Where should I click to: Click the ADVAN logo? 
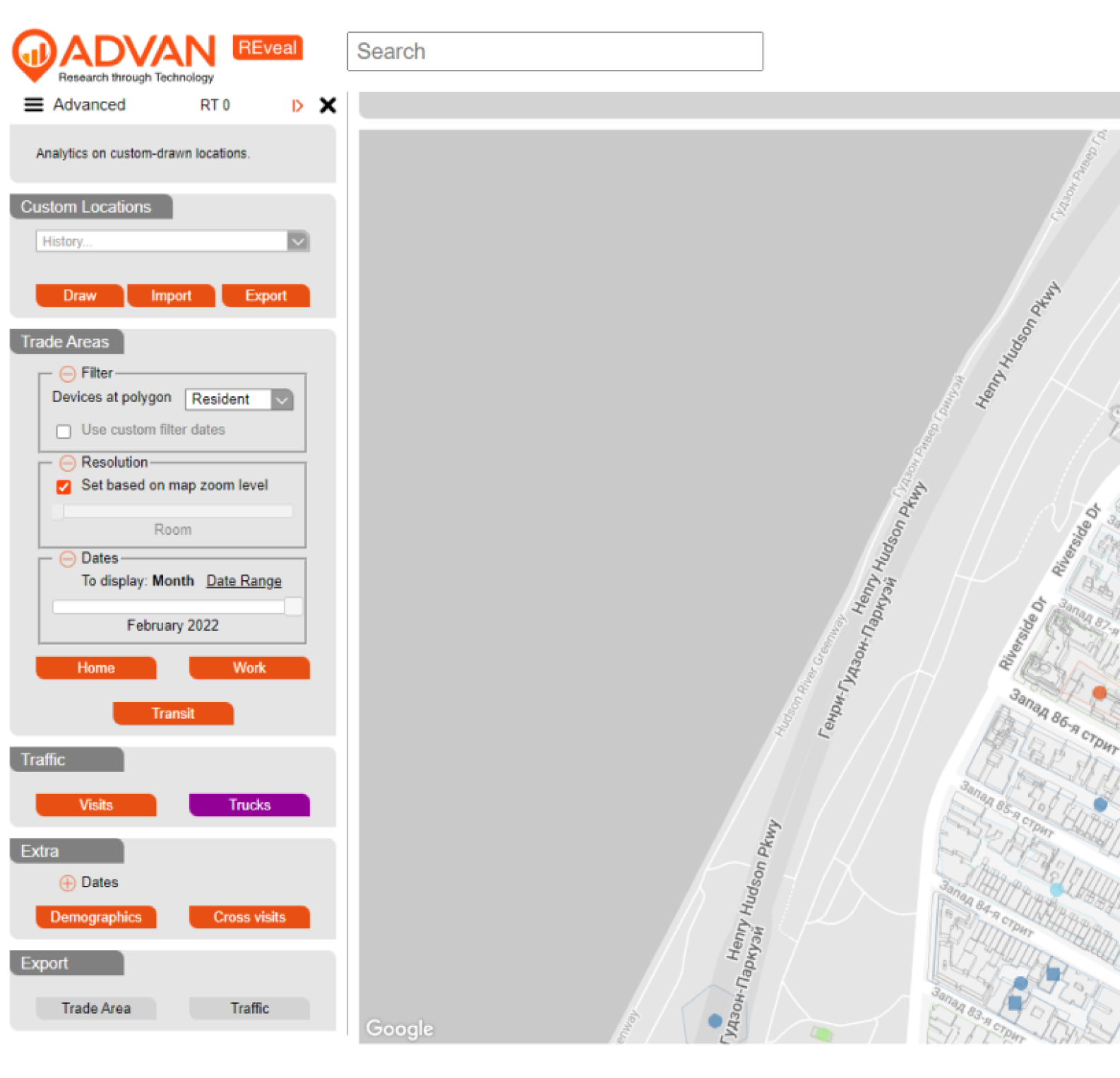[x=114, y=56]
